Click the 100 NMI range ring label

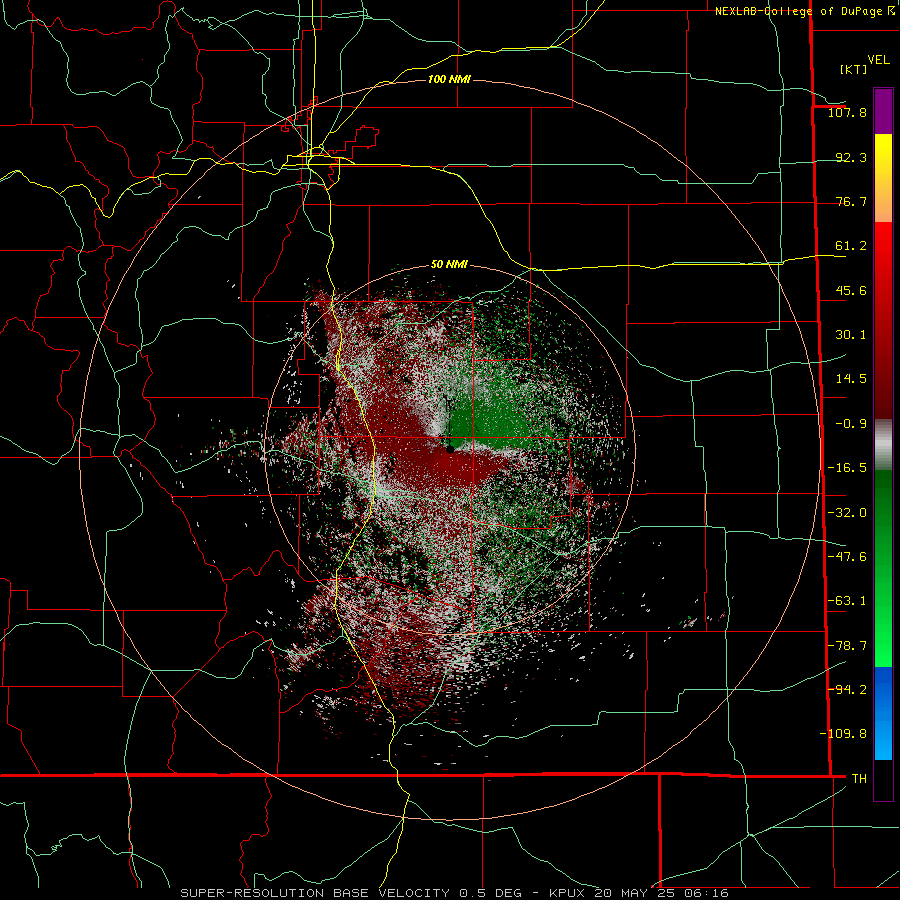(449, 79)
